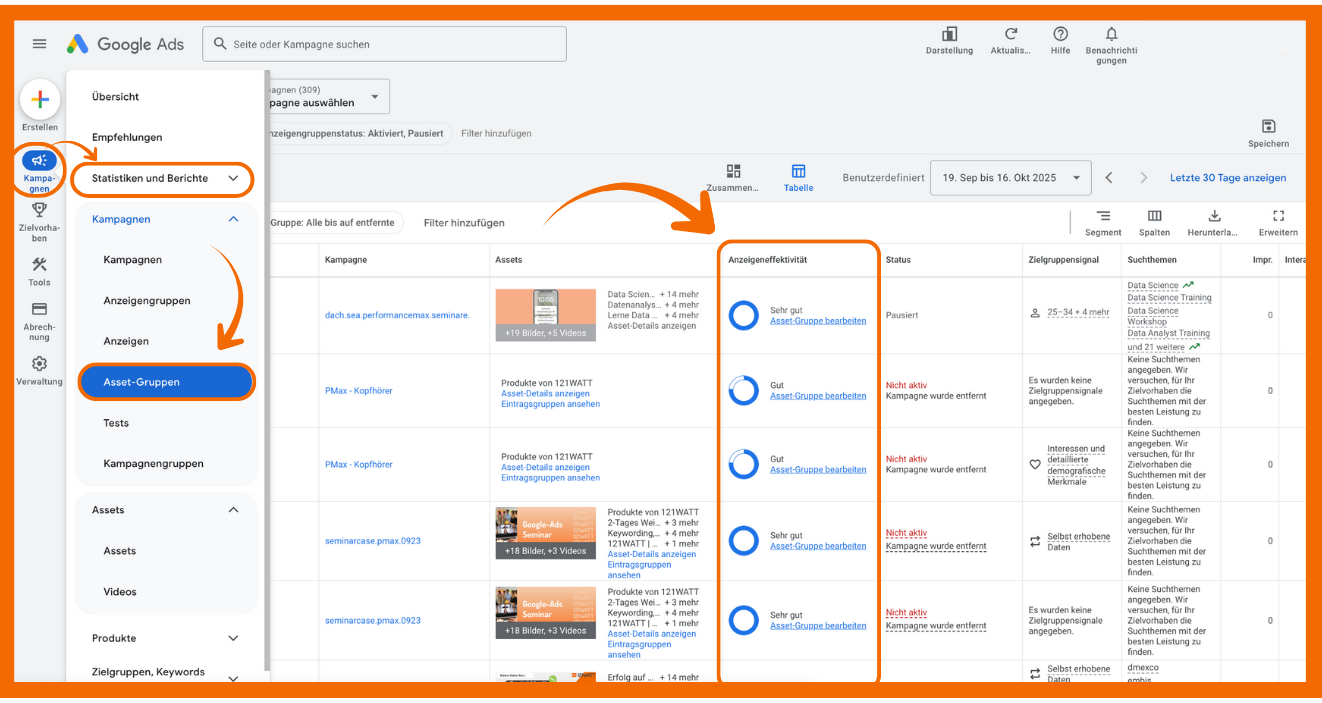1322x703 pixels.
Task: Click the Speichern save icon
Action: tap(1268, 127)
